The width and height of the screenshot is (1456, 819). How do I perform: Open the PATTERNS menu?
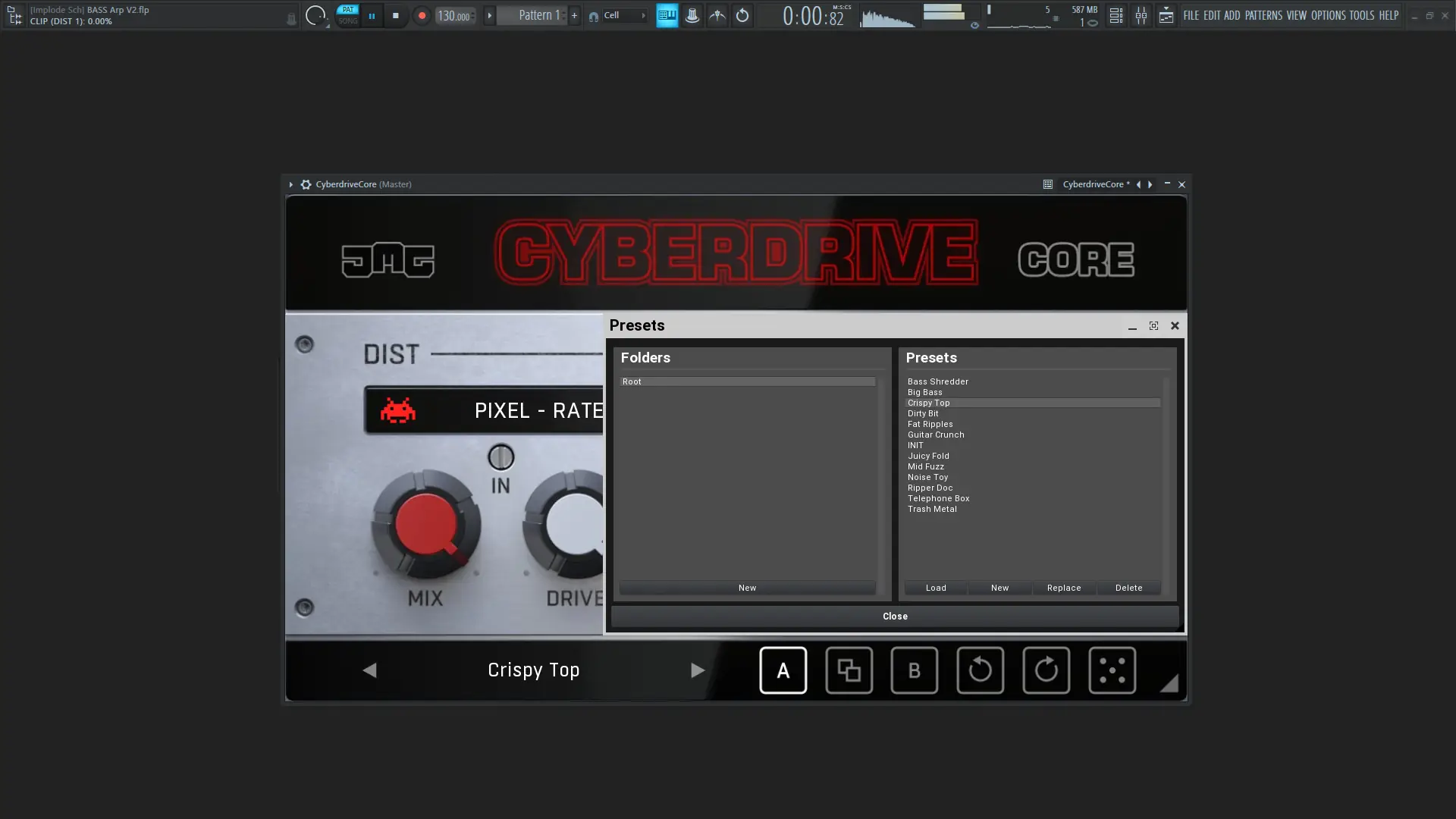point(1263,15)
